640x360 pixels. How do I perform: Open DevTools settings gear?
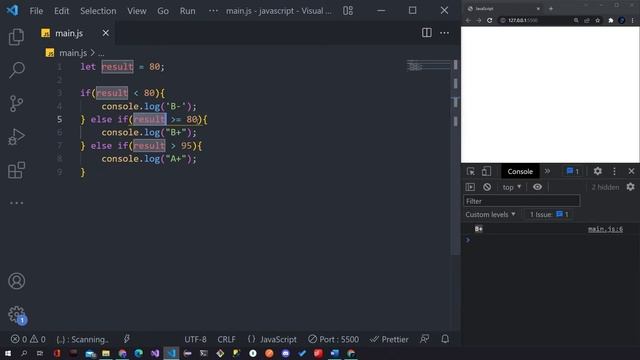(x=598, y=171)
